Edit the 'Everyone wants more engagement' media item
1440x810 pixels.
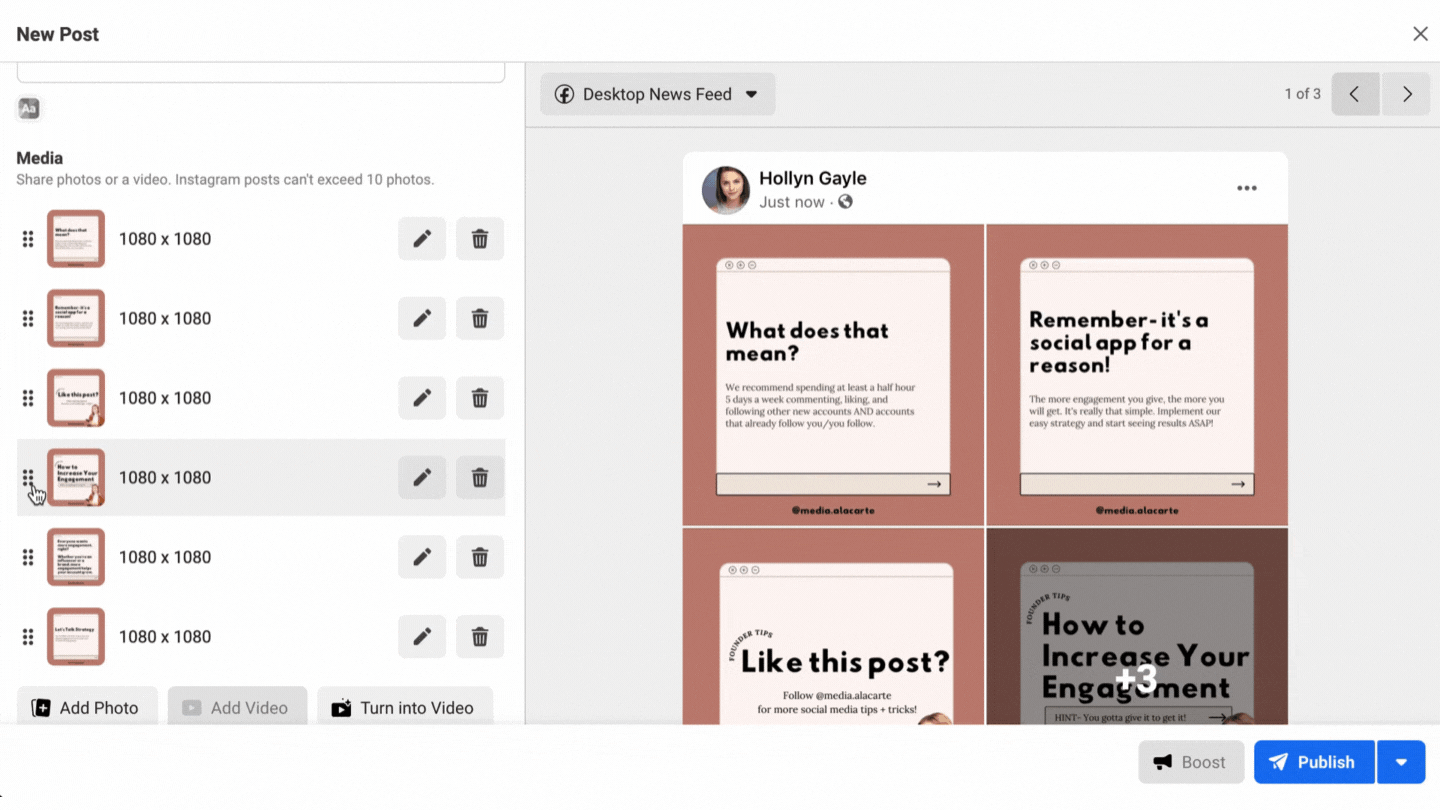tap(422, 557)
